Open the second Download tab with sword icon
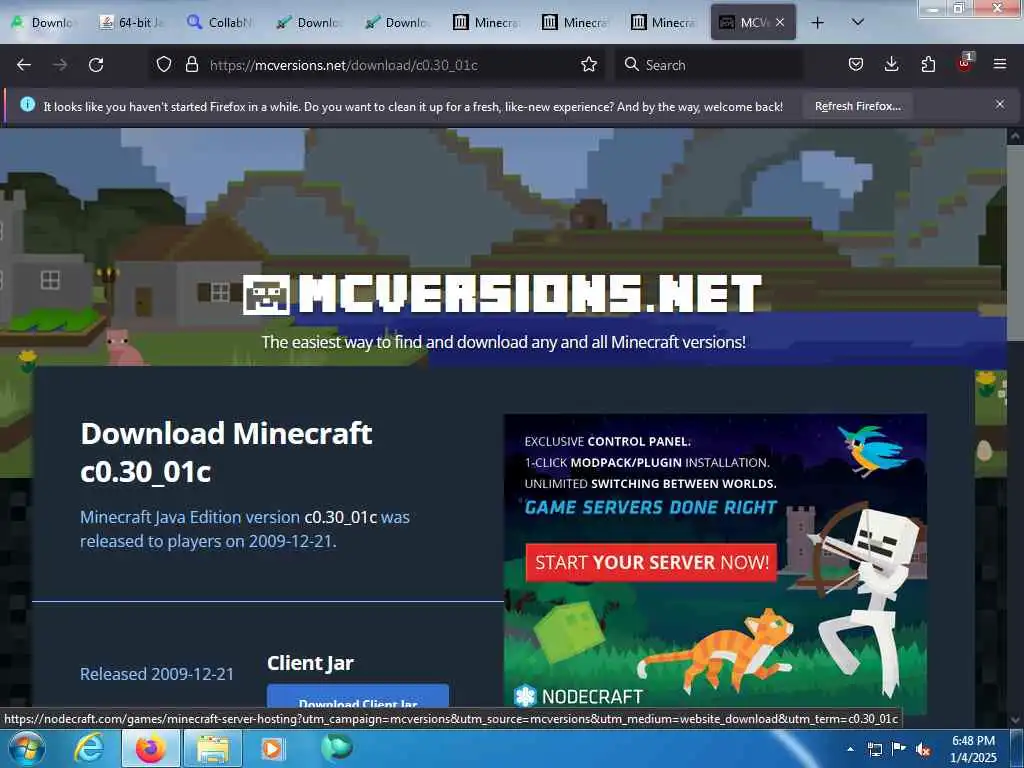Viewport: 1024px width, 768px height. click(x=310, y=23)
